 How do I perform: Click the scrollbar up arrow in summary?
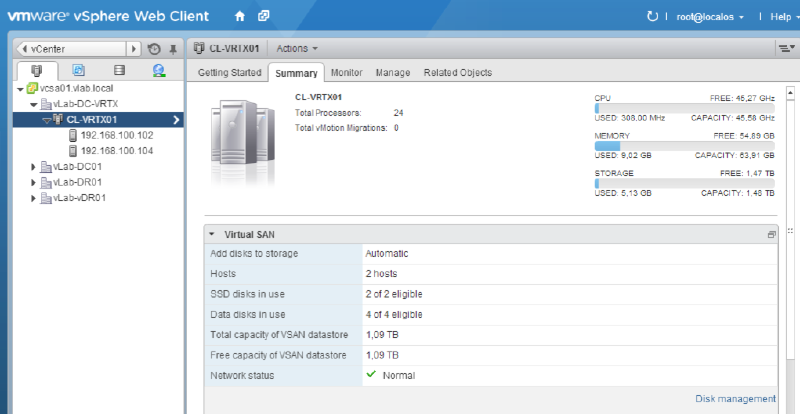(790, 93)
